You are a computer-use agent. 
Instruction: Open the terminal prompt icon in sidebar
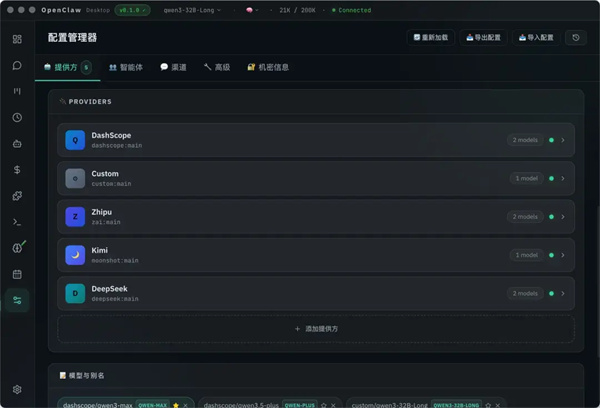17,222
